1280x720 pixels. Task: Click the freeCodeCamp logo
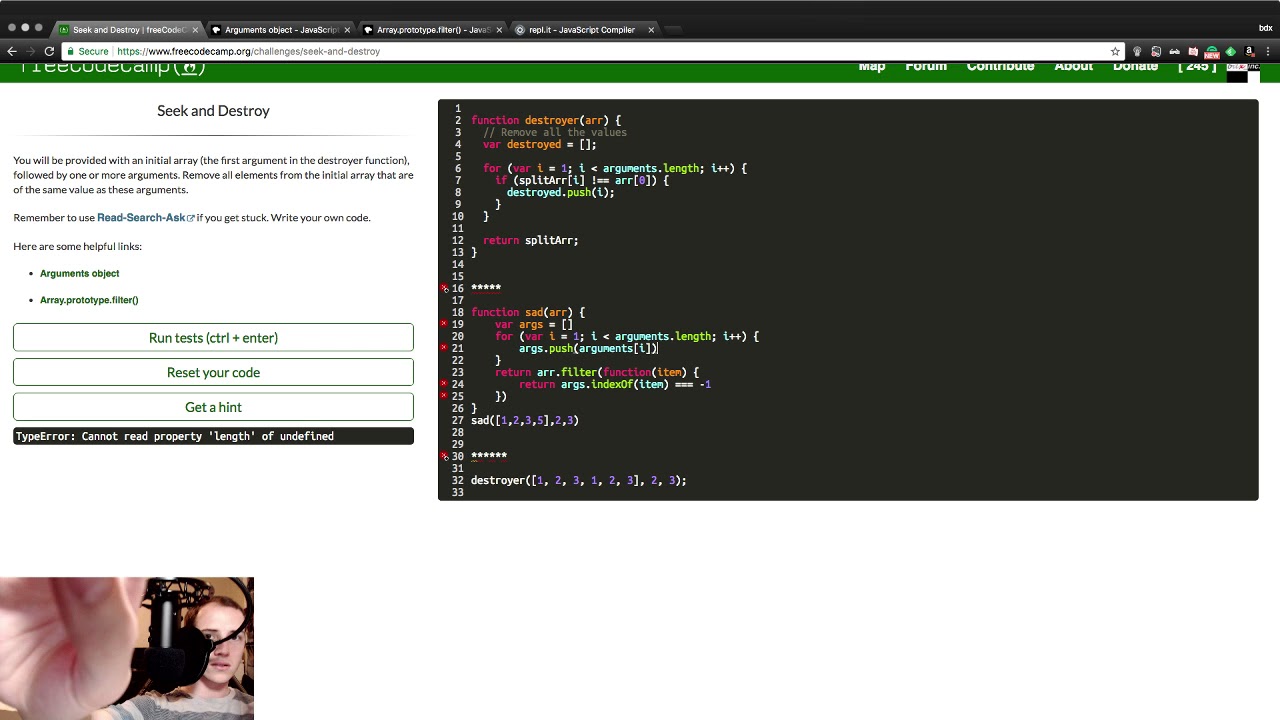(x=113, y=68)
